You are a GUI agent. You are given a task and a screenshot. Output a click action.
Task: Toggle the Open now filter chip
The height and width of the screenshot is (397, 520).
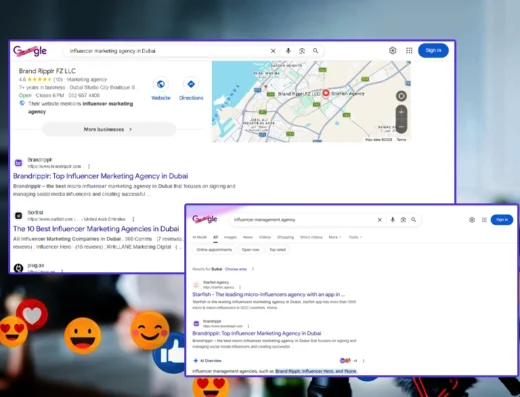[x=250, y=250]
